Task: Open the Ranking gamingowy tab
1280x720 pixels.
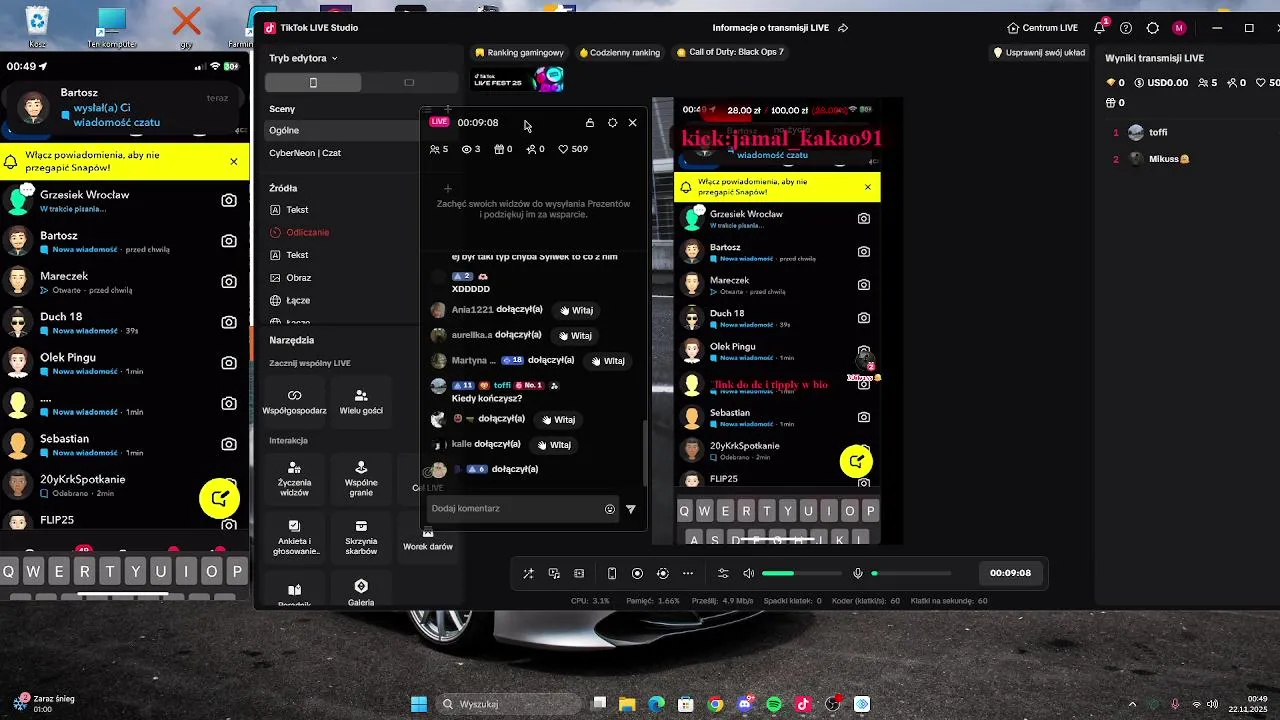Action: click(520, 52)
